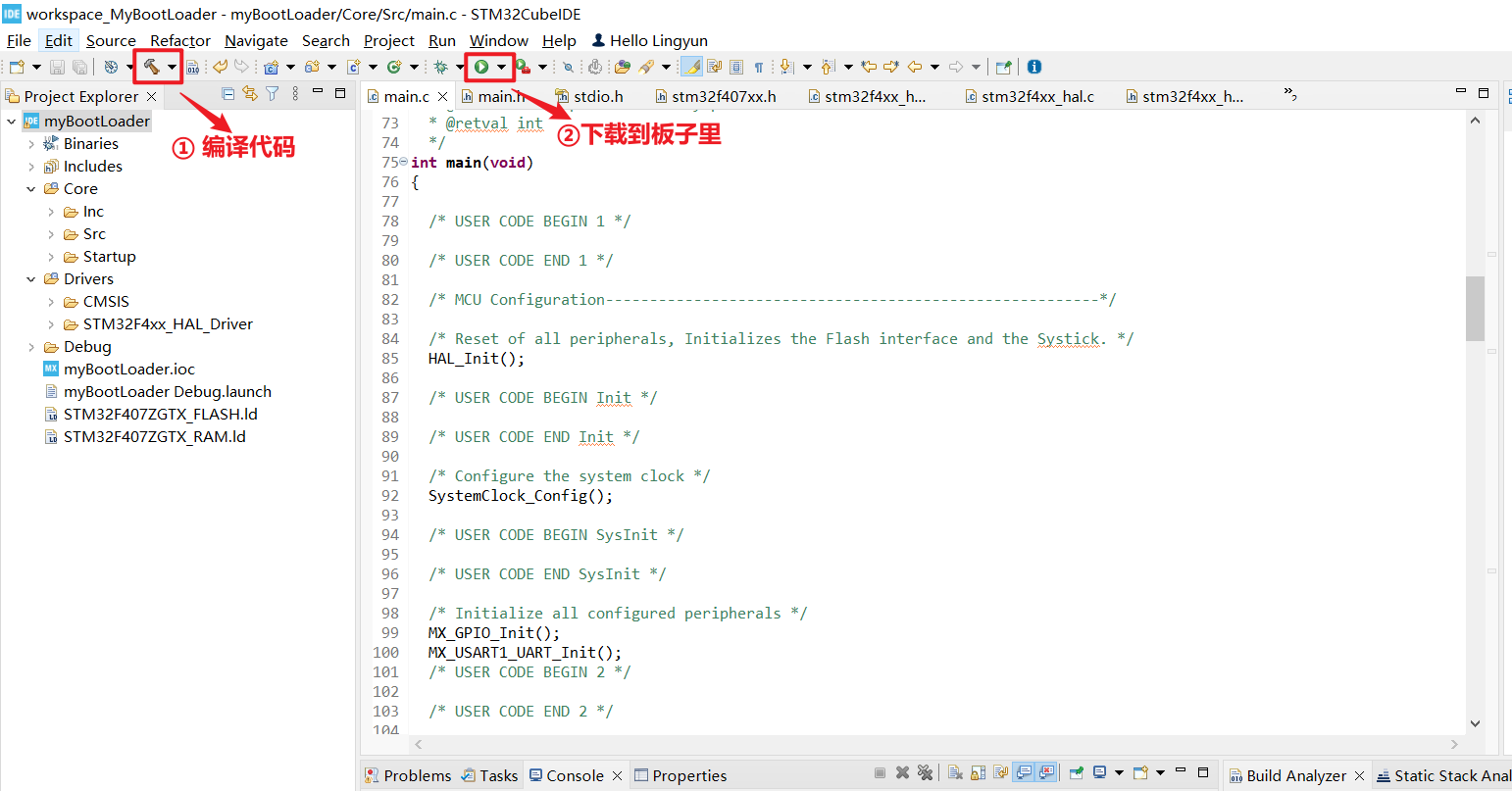This screenshot has height=791, width=1512.
Task: Click the binary 010 toolbar icon
Action: pyautogui.click(x=192, y=67)
